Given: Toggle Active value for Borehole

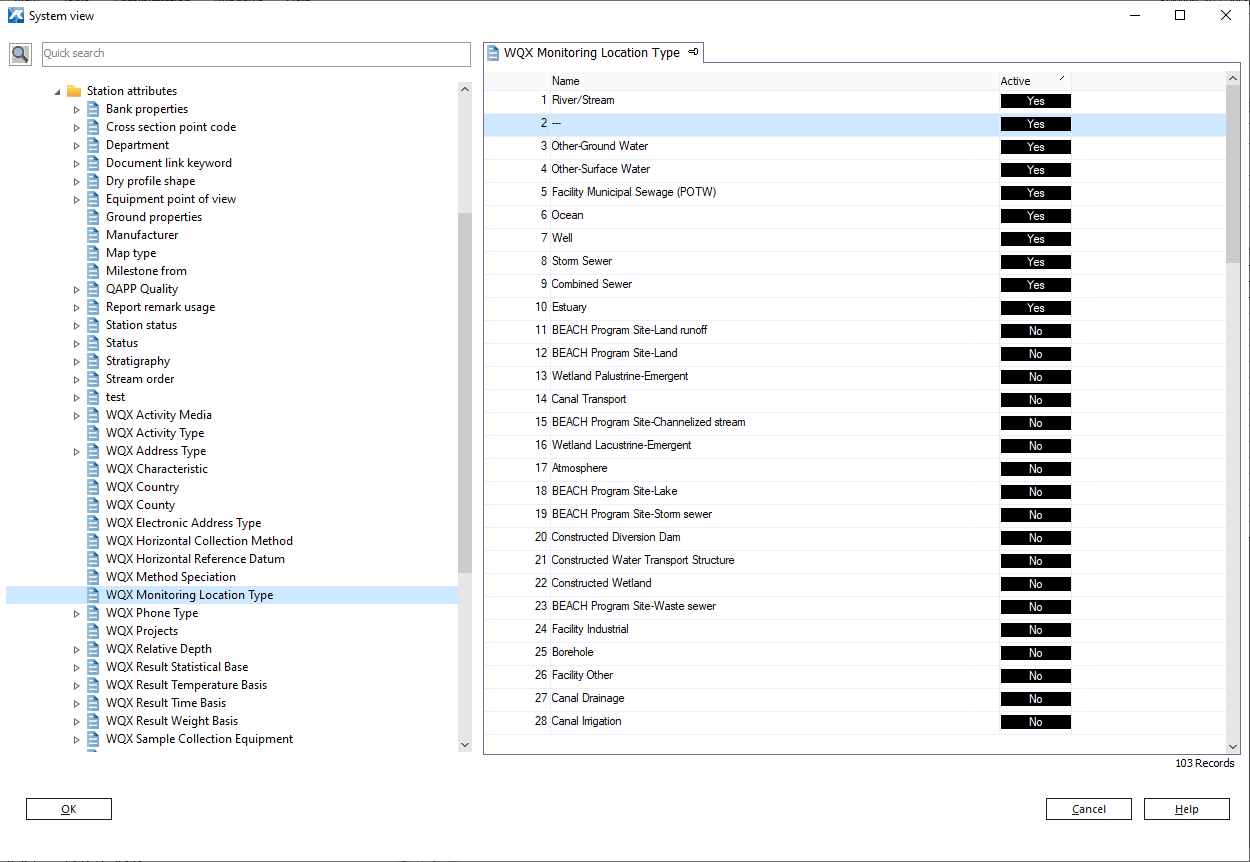Looking at the screenshot, I should point(1035,653).
